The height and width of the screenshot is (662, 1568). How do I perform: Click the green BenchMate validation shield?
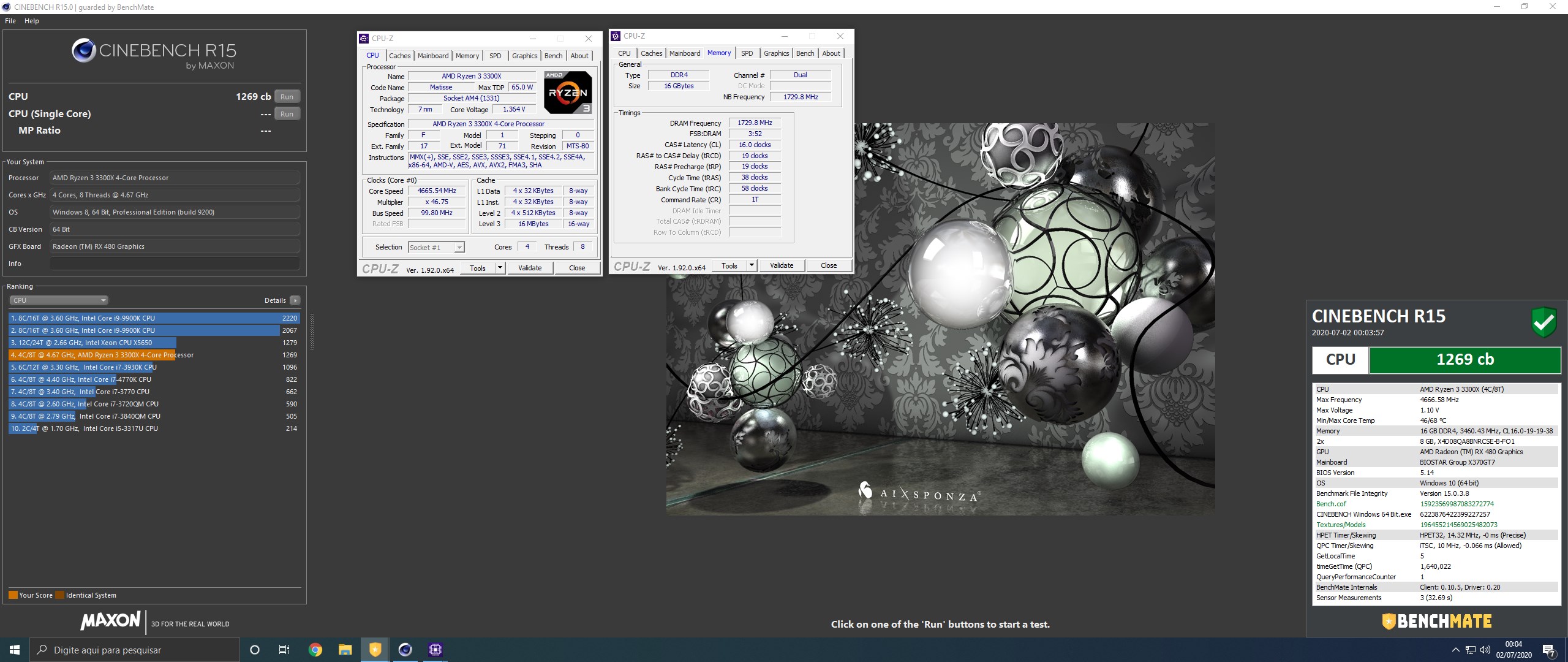[x=1543, y=322]
